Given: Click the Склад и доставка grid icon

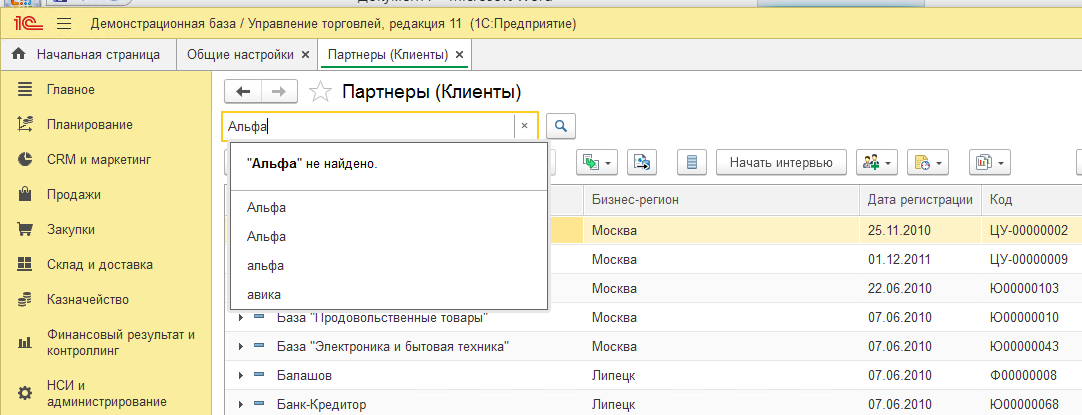Looking at the screenshot, I should [x=25, y=264].
